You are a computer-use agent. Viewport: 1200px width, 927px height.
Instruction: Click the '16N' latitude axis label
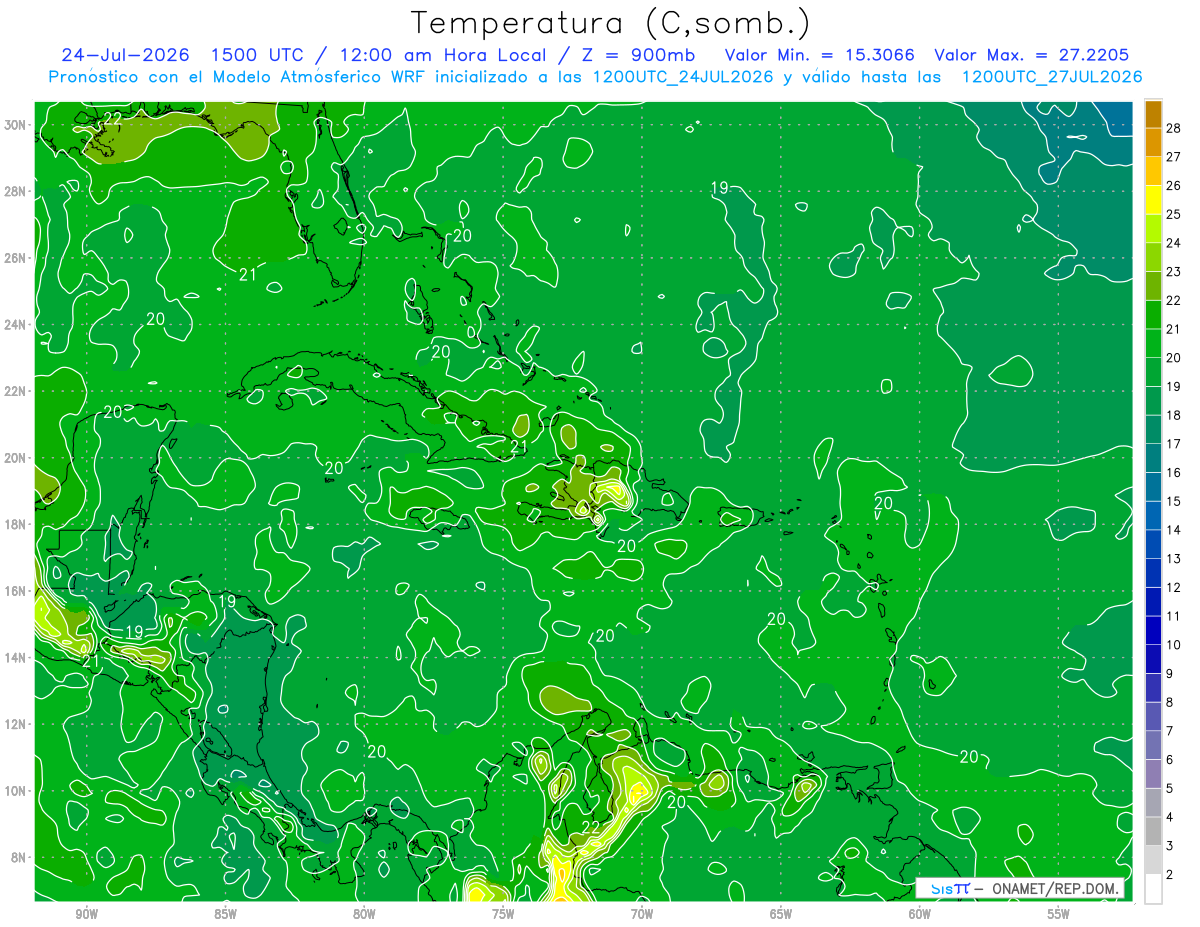point(17,591)
